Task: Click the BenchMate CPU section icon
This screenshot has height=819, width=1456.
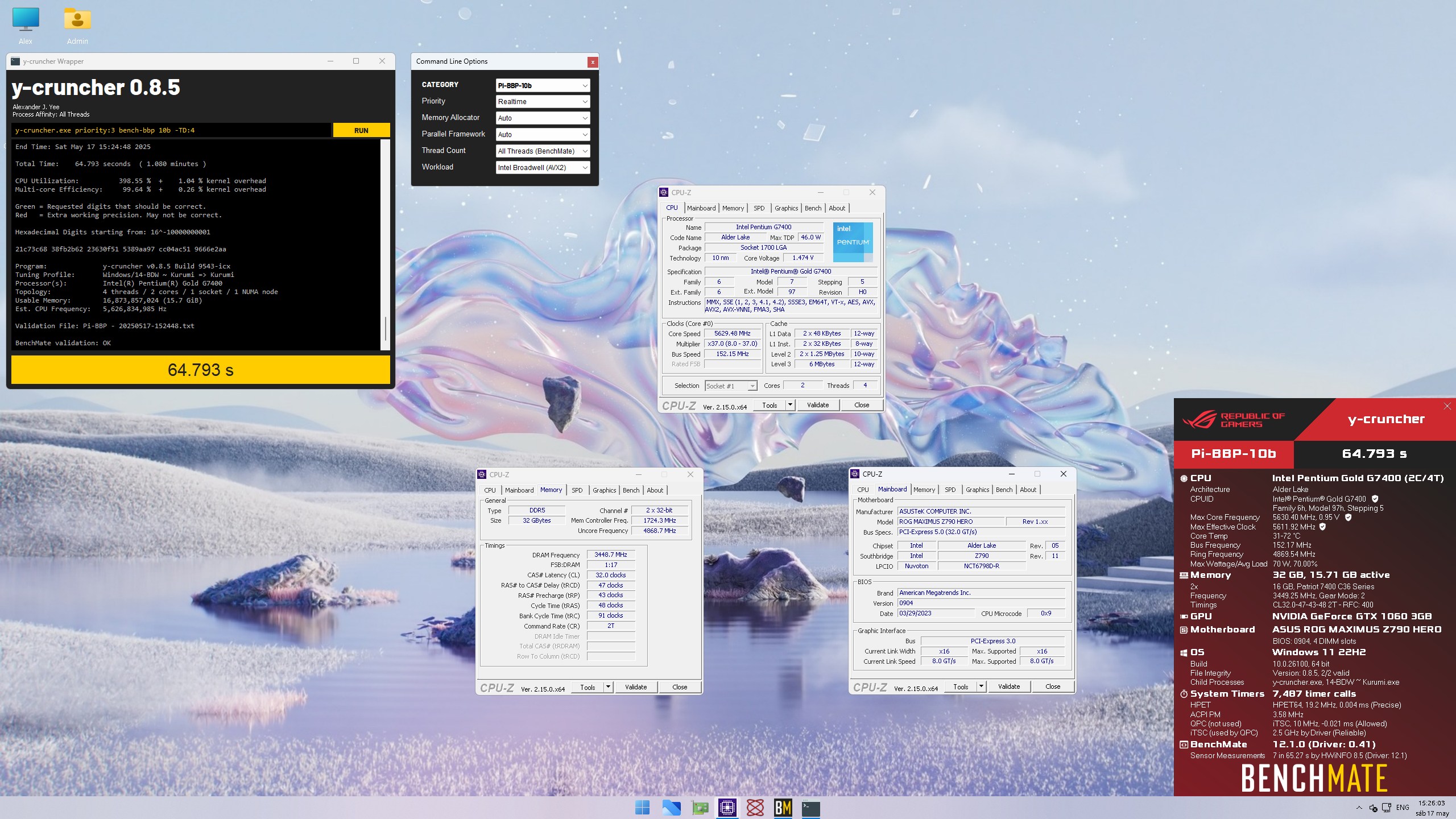Action: [1184, 478]
